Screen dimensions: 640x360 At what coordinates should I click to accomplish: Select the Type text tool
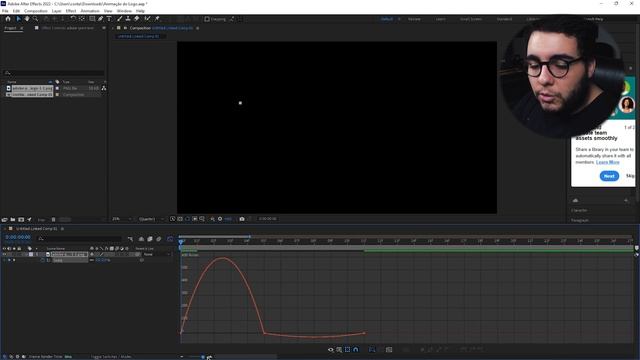[x=109, y=19]
